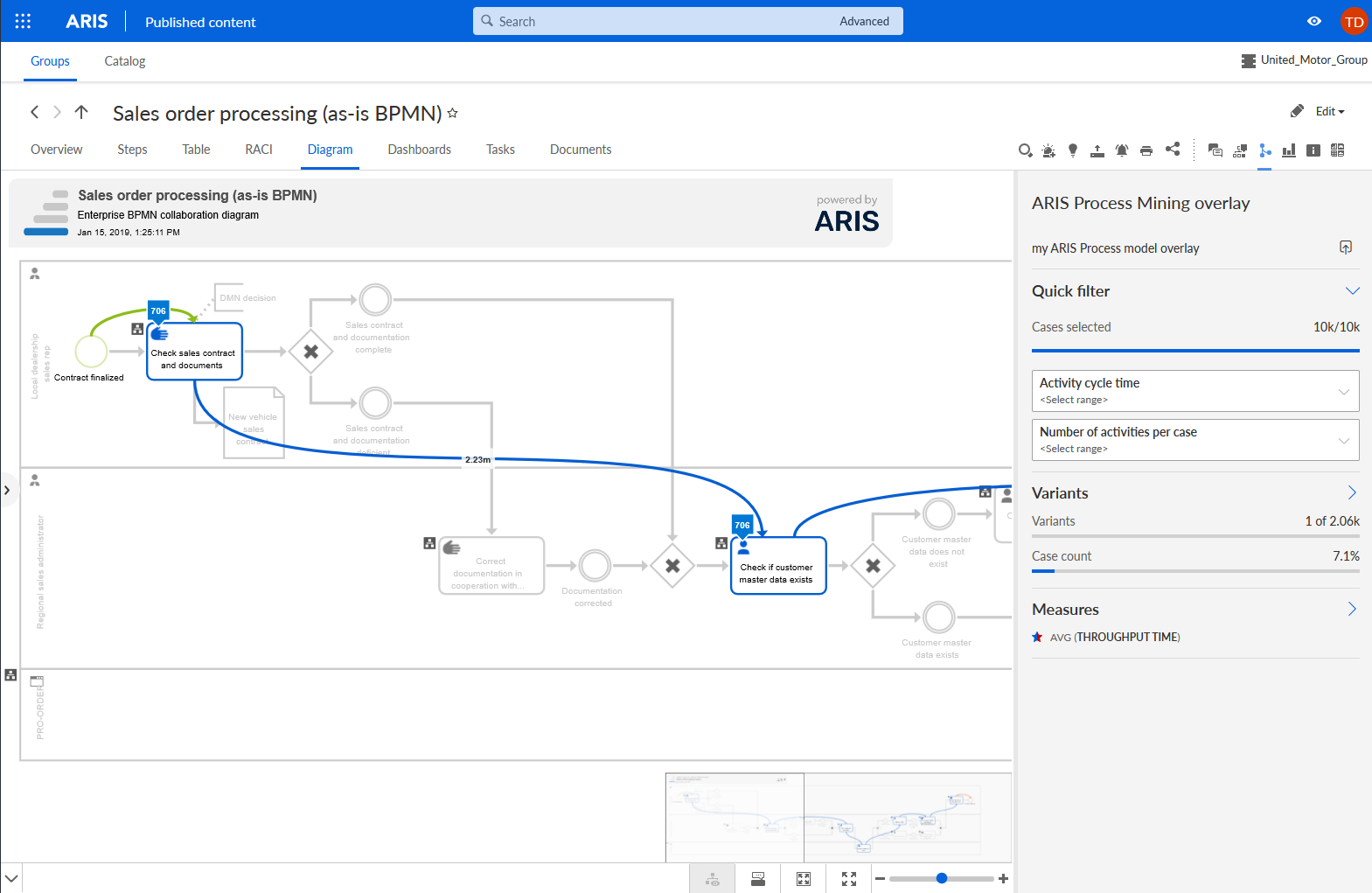Zoom in with the plus button
Image resolution: width=1372 pixels, height=893 pixels.
1003,879
